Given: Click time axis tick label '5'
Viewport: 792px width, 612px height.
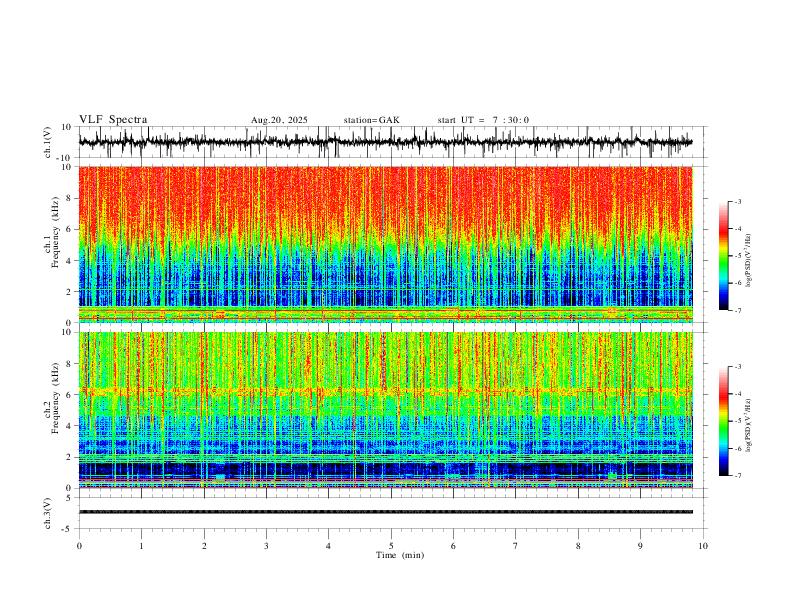Looking at the screenshot, I should pyautogui.click(x=391, y=546).
